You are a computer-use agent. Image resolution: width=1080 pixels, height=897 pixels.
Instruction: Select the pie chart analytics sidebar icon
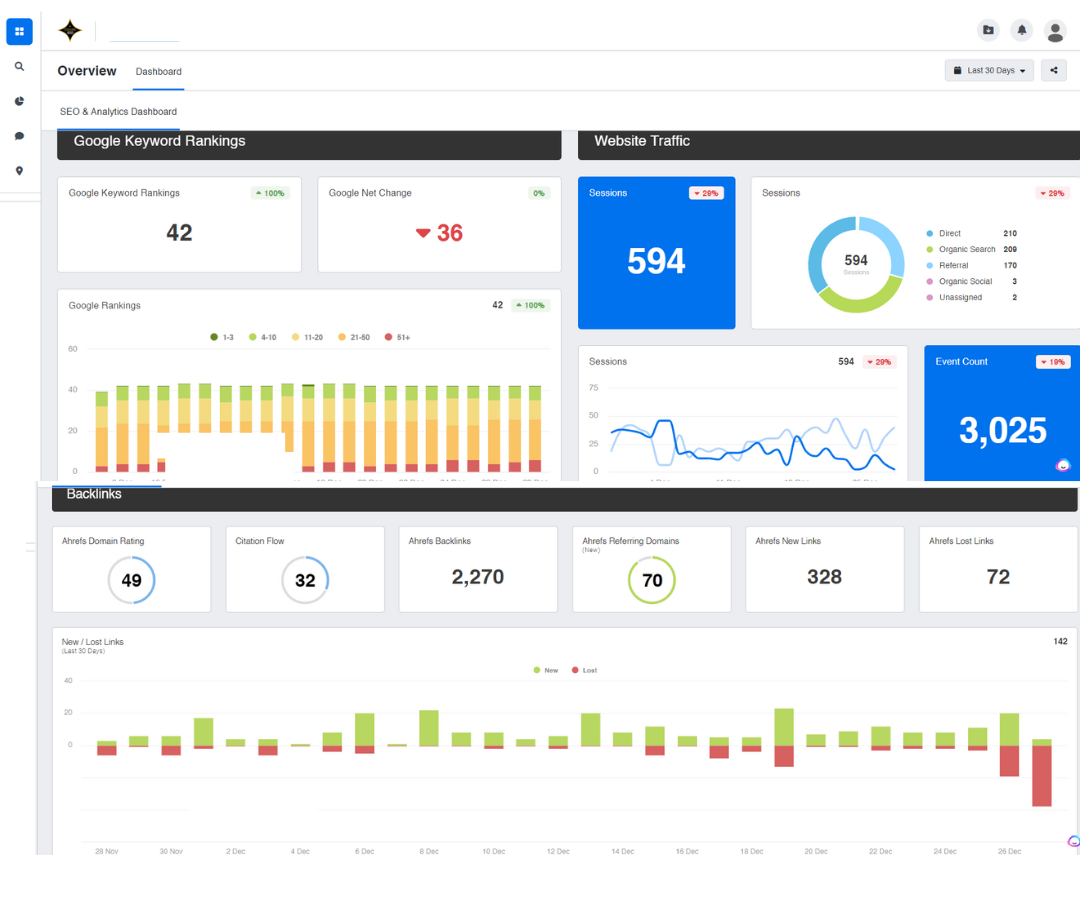[19, 101]
